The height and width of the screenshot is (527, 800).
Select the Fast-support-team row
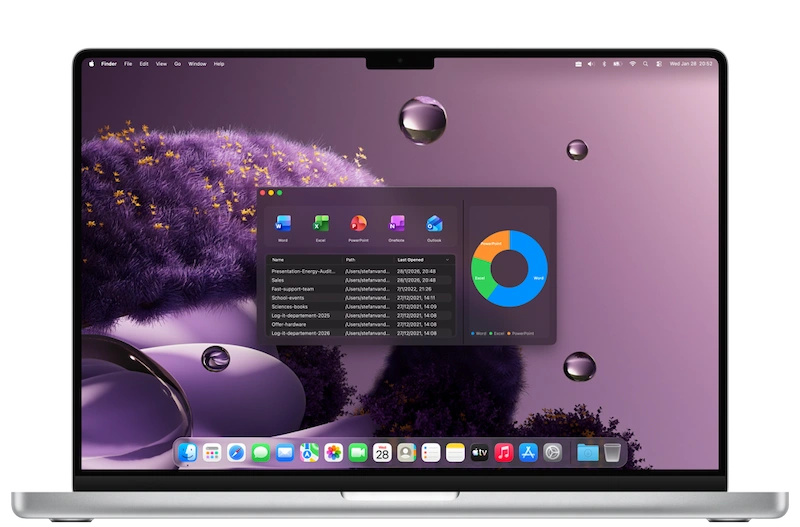(x=360, y=289)
